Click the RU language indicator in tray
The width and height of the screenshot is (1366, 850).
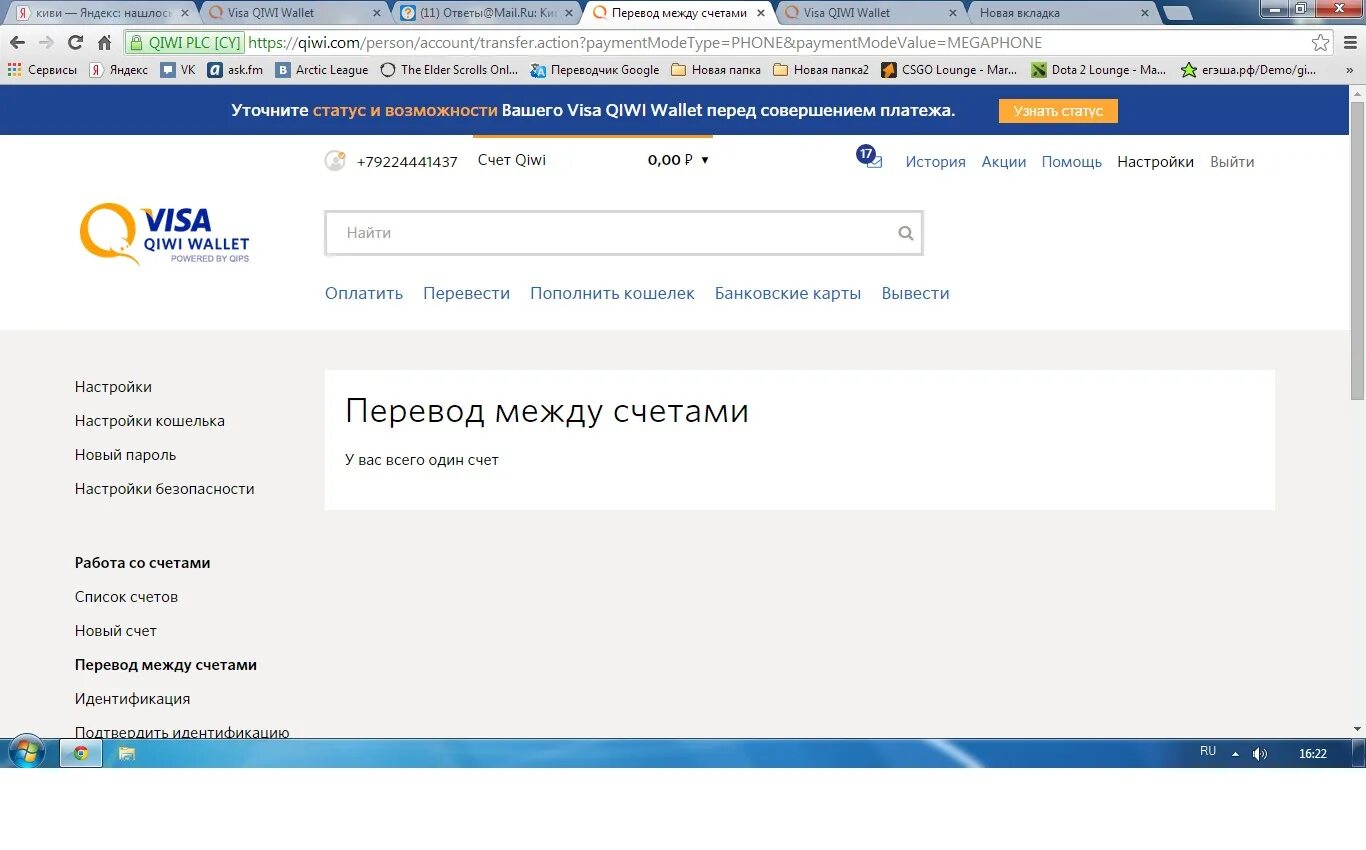[x=1208, y=751]
